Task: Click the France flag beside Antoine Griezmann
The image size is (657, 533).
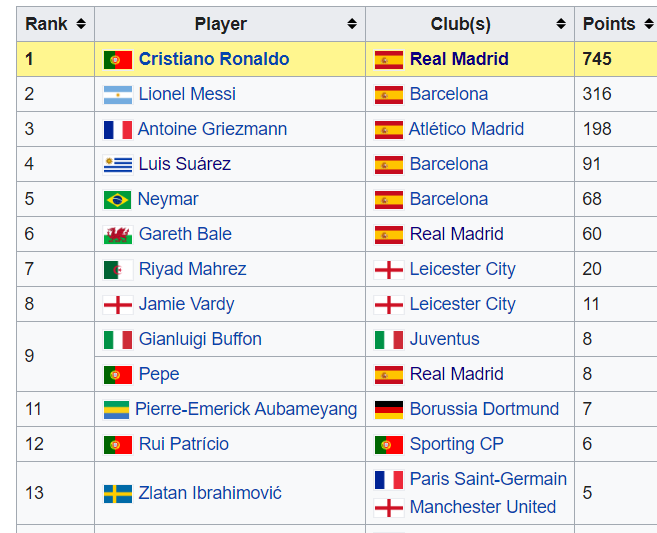Action: [x=117, y=130]
